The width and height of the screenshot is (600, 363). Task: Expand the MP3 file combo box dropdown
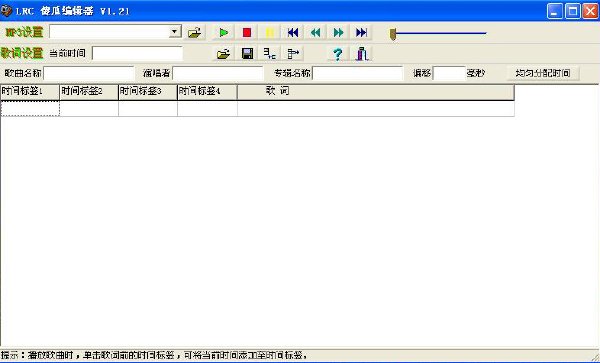point(175,32)
